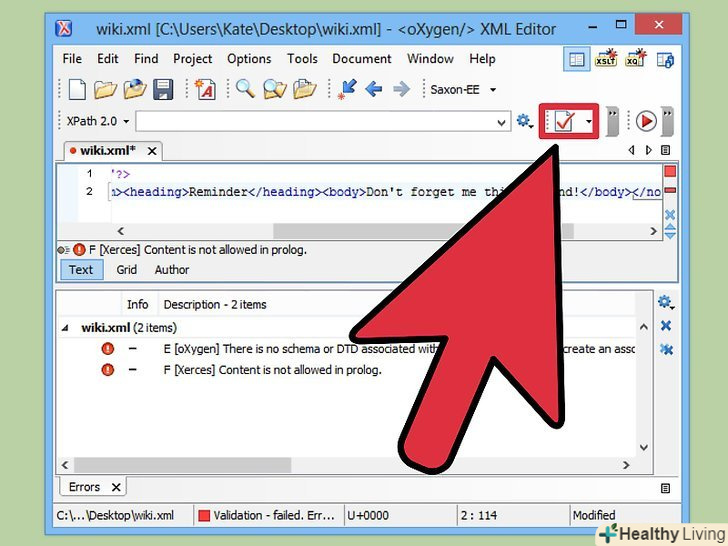Open URL with the globe folder icon
The width and height of the screenshot is (728, 546).
point(135,89)
